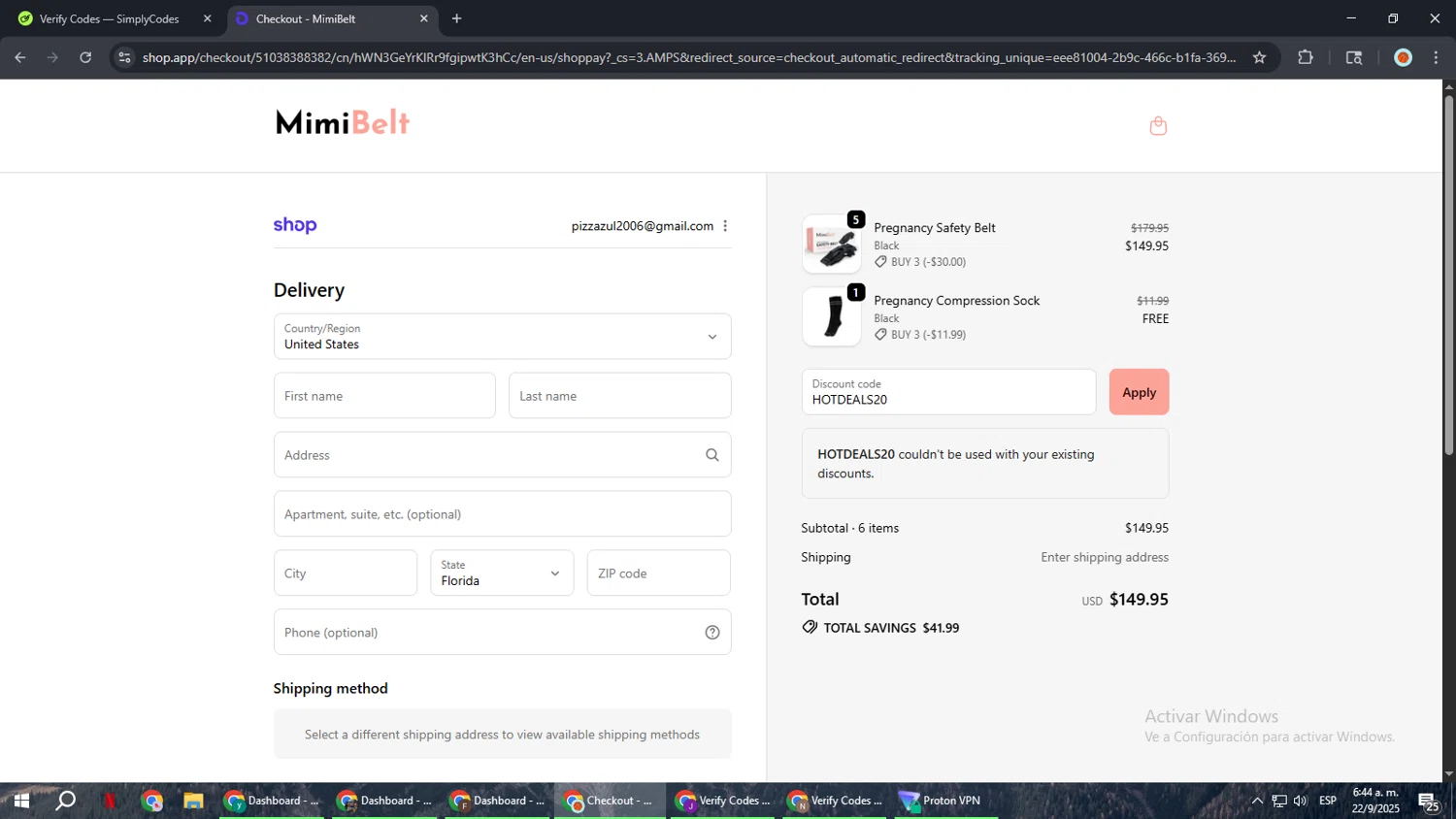The image size is (1456, 819).
Task: Click the Enter shipping address text
Action: point(1105,557)
